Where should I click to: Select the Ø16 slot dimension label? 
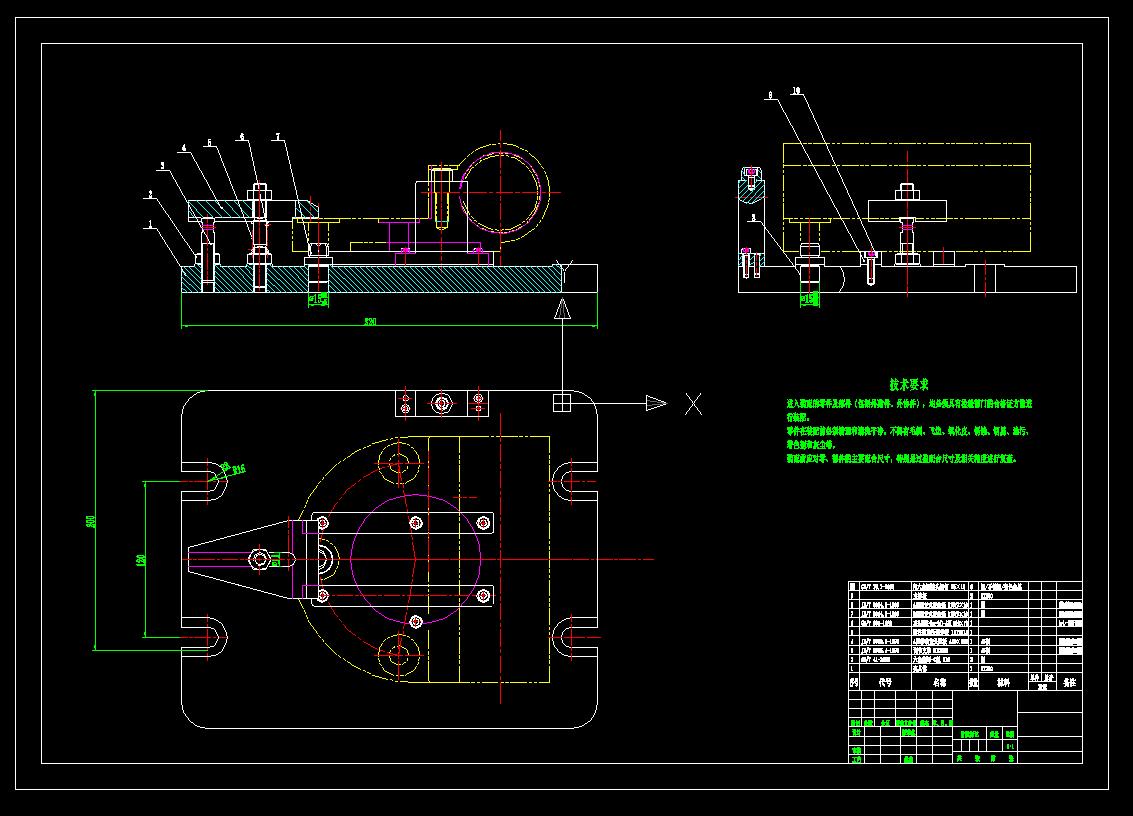pos(238,470)
